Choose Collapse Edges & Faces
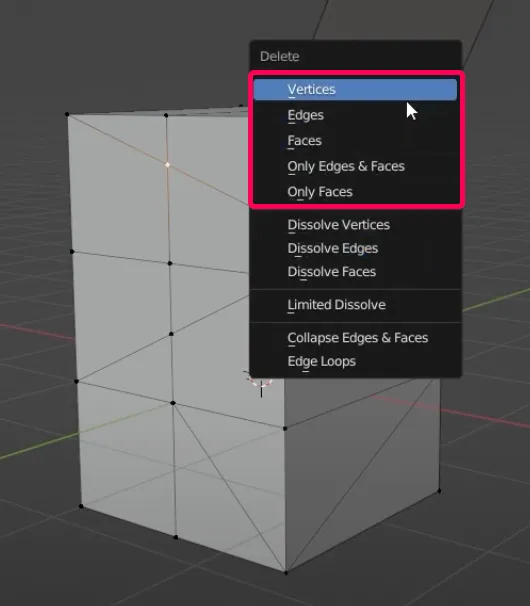 click(x=356, y=338)
